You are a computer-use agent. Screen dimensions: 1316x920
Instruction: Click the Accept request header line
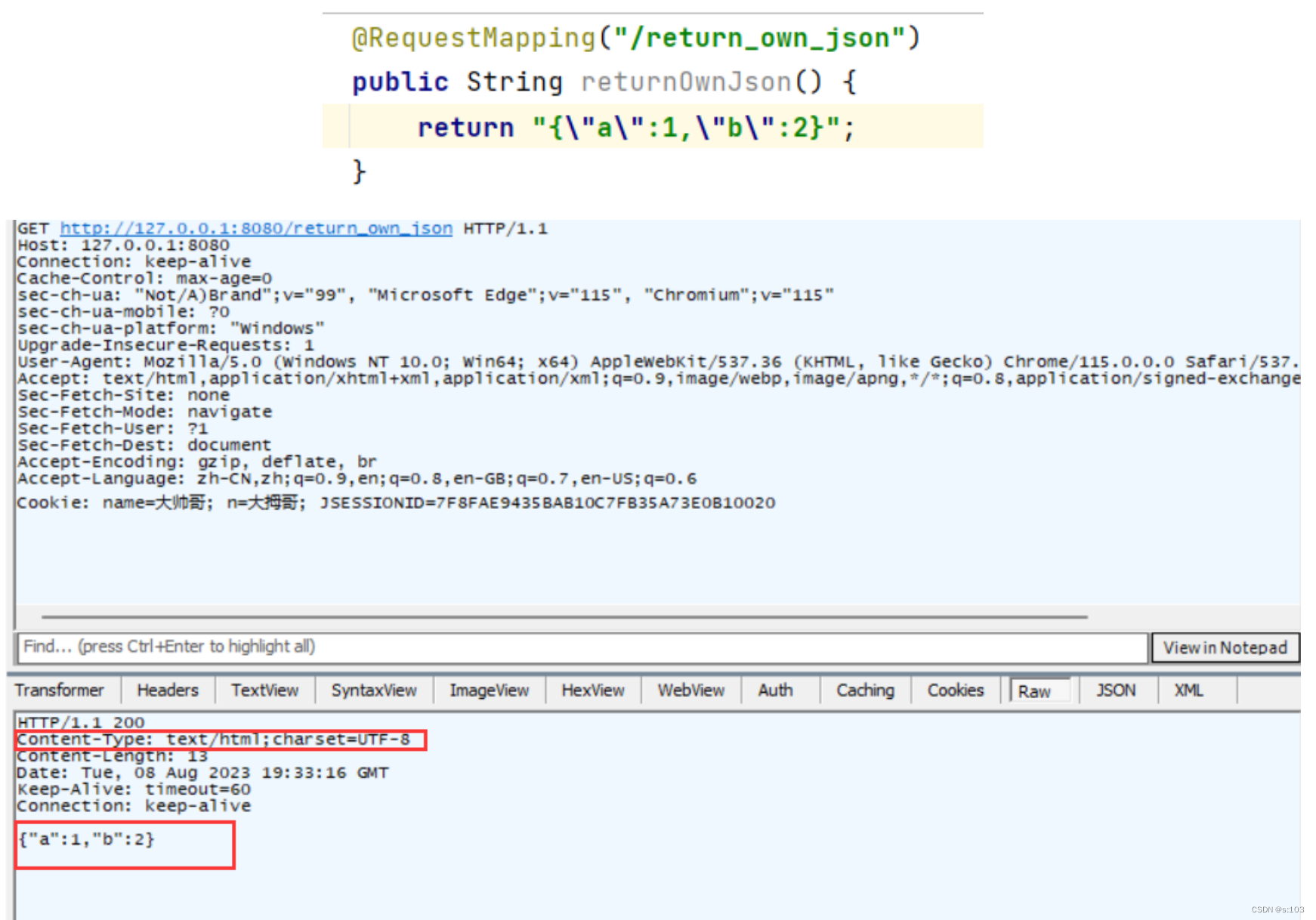(658, 378)
